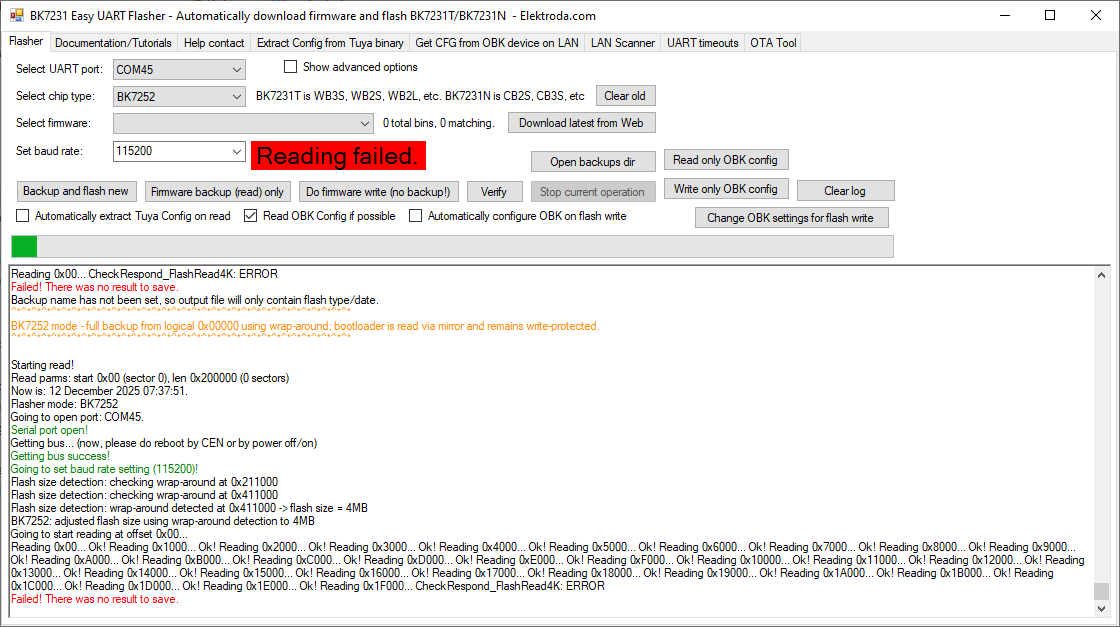Switch to the LAN Scanner tab
This screenshot has width=1120, height=627.
tap(623, 43)
